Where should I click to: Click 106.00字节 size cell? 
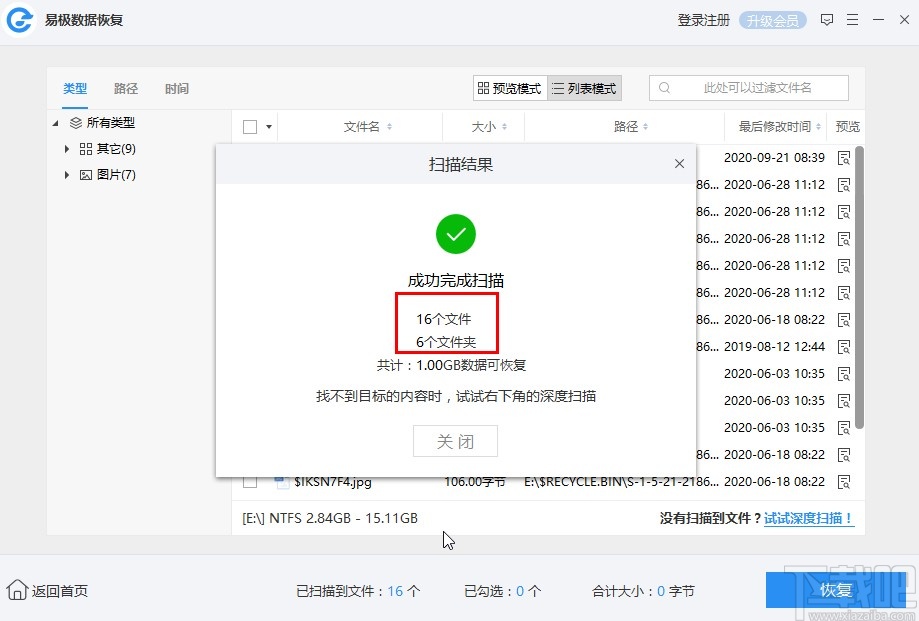(475, 482)
